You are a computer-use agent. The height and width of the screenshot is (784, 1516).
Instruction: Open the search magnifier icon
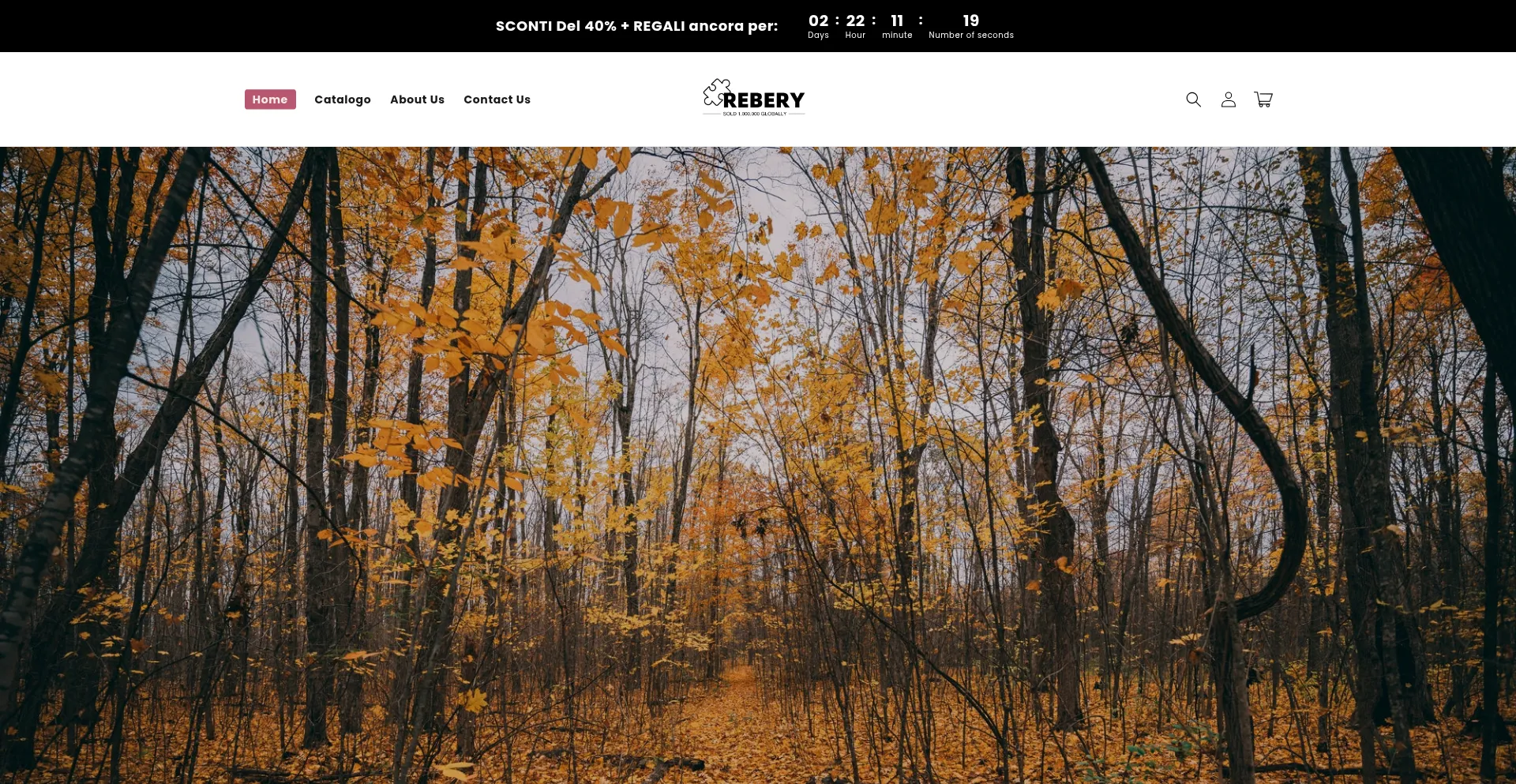tap(1193, 99)
